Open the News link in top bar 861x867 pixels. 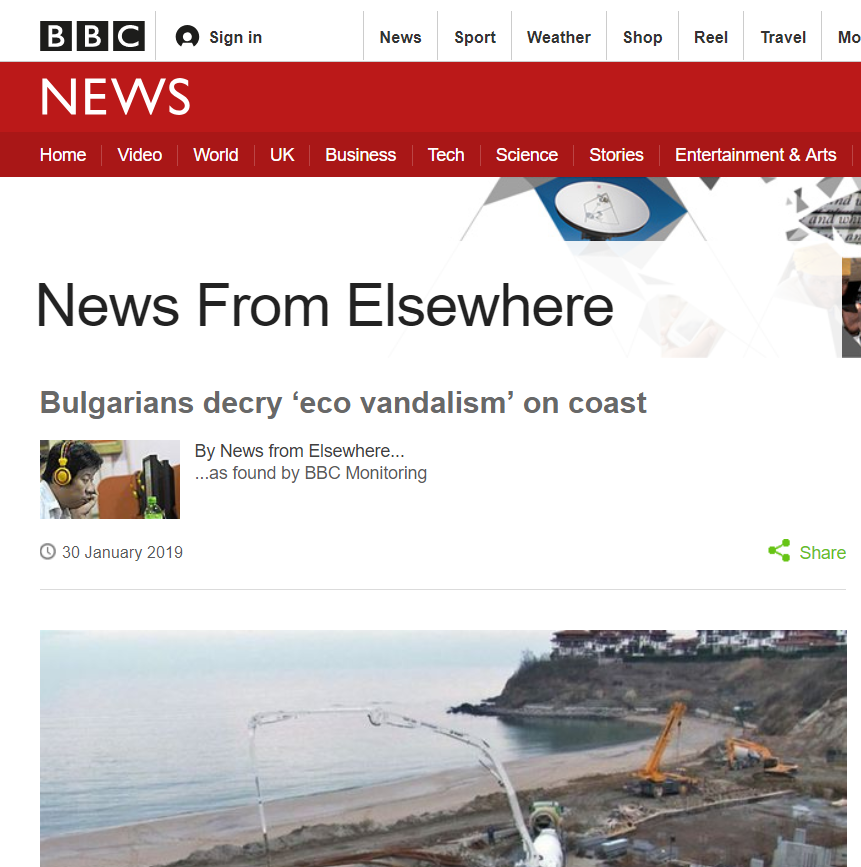[x=400, y=37]
